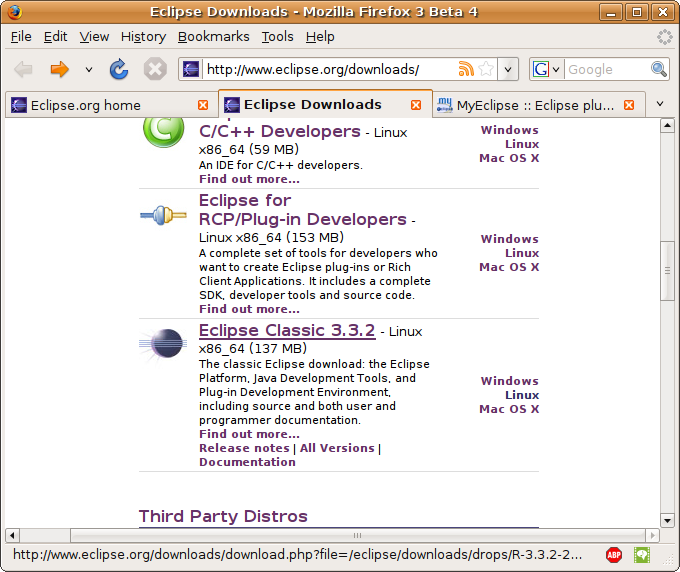Open the Tools menu
The height and width of the screenshot is (572, 680).
(x=277, y=37)
